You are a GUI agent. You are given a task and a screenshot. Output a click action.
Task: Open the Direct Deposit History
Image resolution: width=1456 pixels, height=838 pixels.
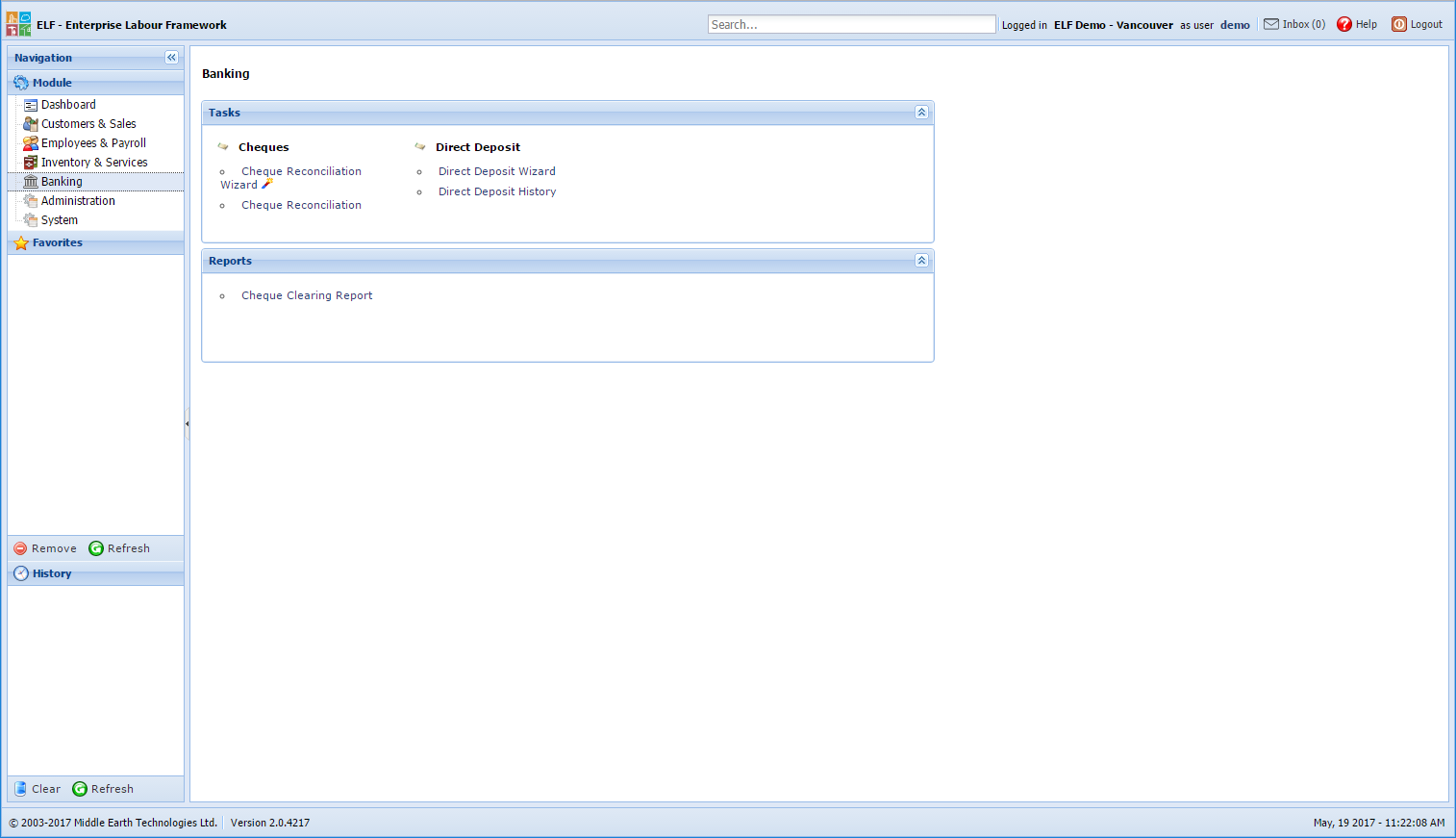pyautogui.click(x=496, y=191)
